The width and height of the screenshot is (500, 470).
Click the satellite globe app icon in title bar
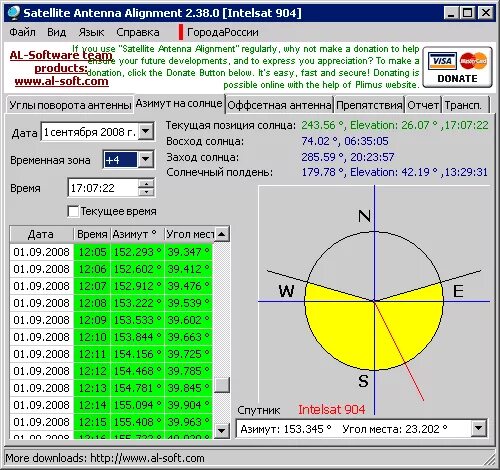[x=14, y=13]
